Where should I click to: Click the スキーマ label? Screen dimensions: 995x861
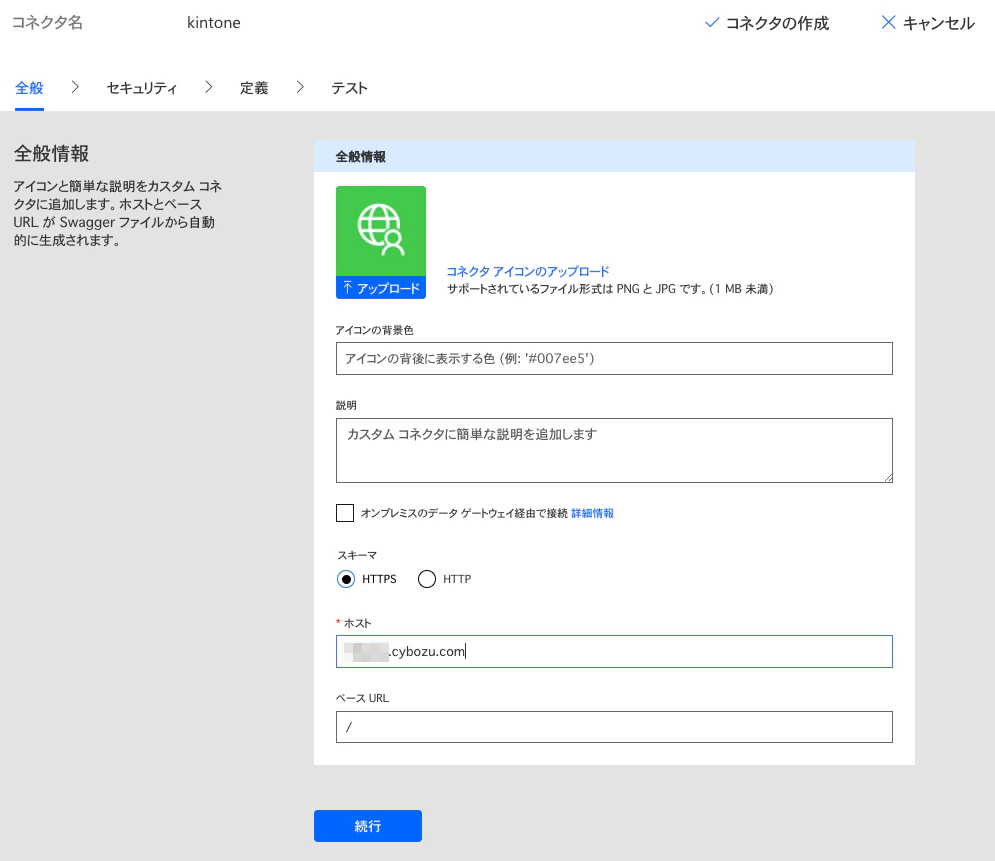(x=357, y=555)
